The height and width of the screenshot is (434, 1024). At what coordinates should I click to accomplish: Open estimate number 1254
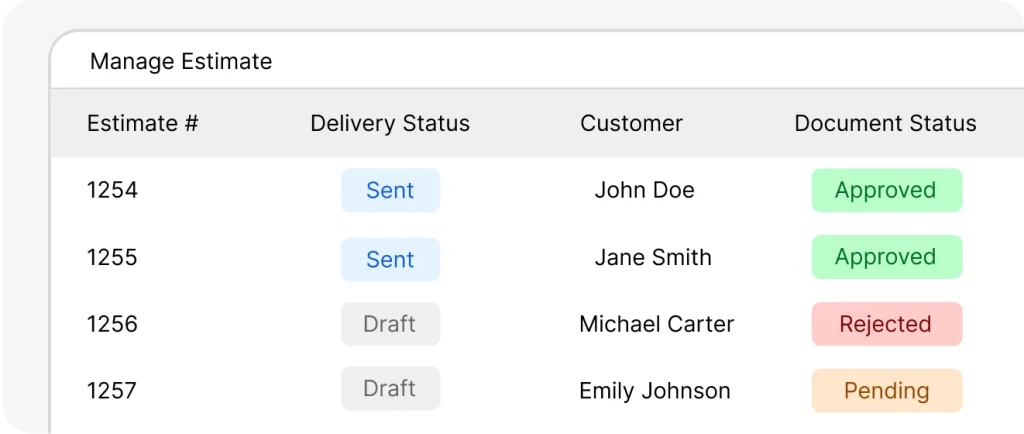coord(112,190)
